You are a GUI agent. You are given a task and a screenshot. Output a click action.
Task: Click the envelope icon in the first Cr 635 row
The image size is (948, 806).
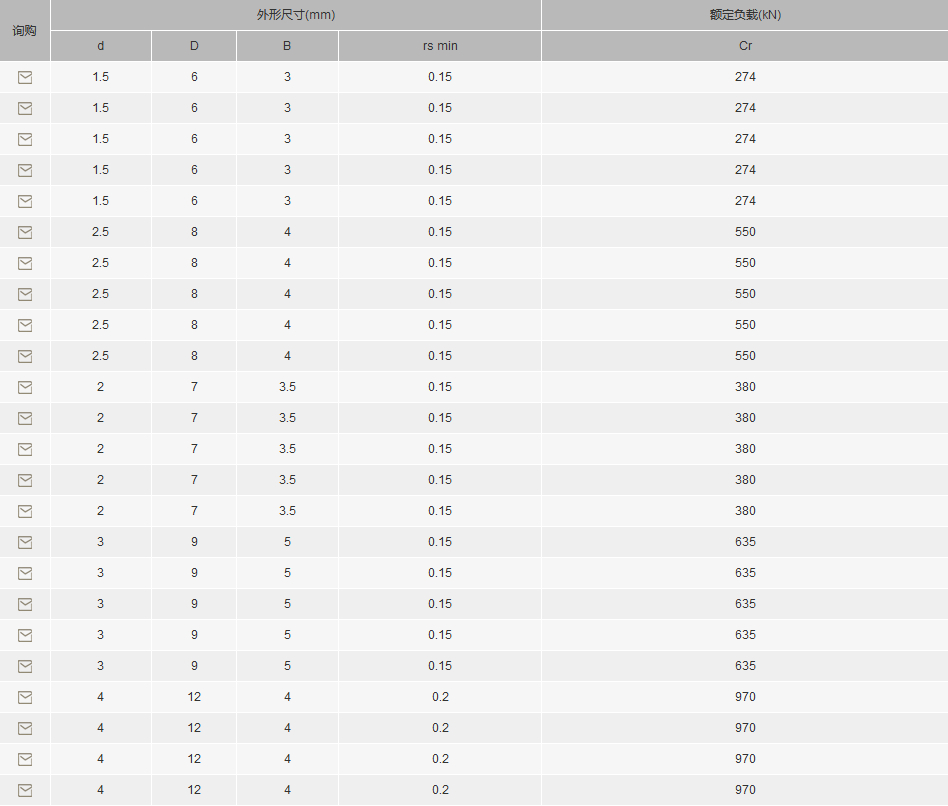tap(25, 542)
